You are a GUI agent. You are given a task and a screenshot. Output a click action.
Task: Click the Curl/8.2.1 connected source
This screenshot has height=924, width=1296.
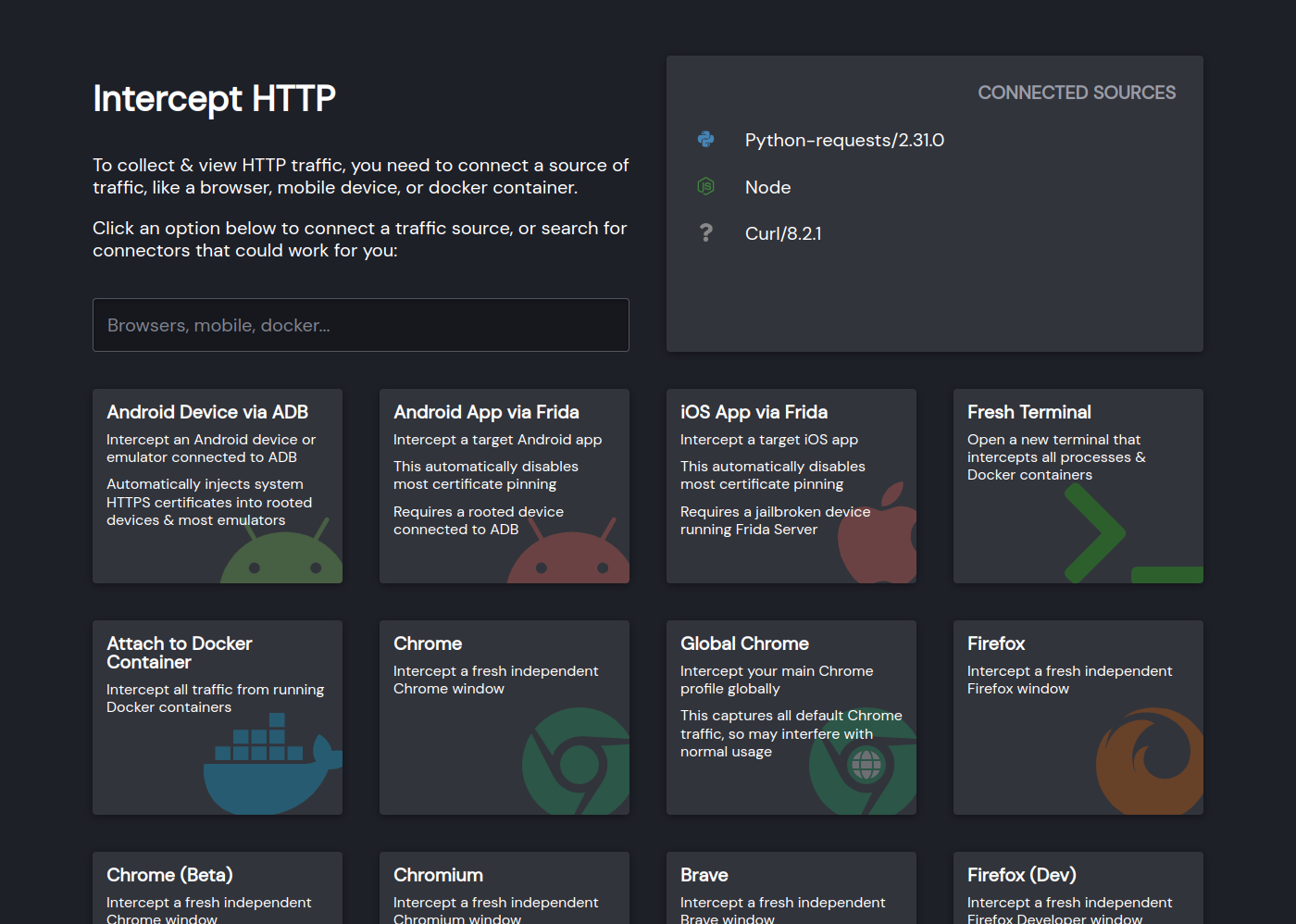click(783, 234)
